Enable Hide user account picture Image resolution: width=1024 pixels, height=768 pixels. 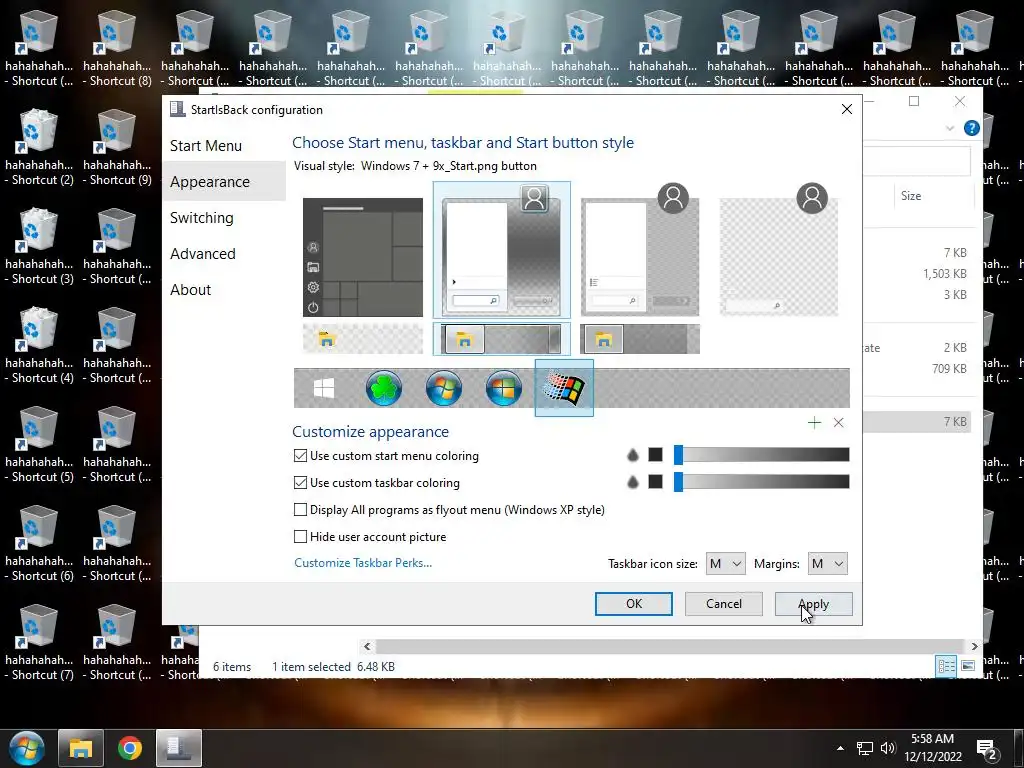(x=370, y=537)
